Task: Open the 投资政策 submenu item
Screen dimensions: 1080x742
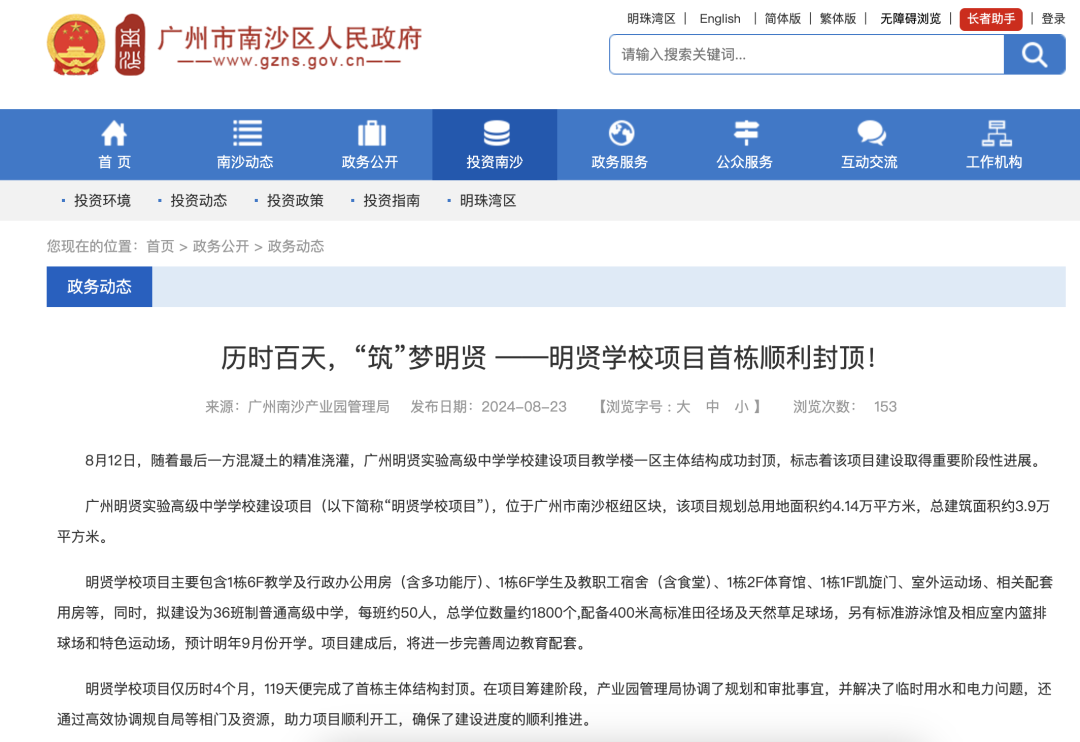Action: click(295, 201)
